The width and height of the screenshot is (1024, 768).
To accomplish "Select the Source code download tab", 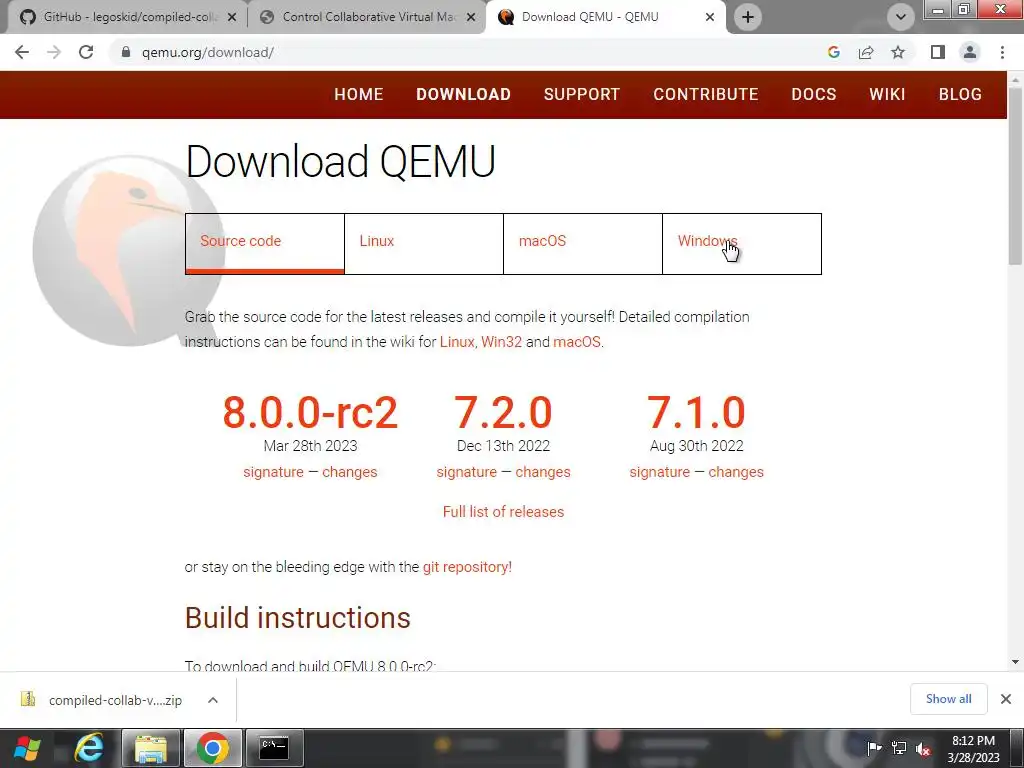I will tap(264, 243).
